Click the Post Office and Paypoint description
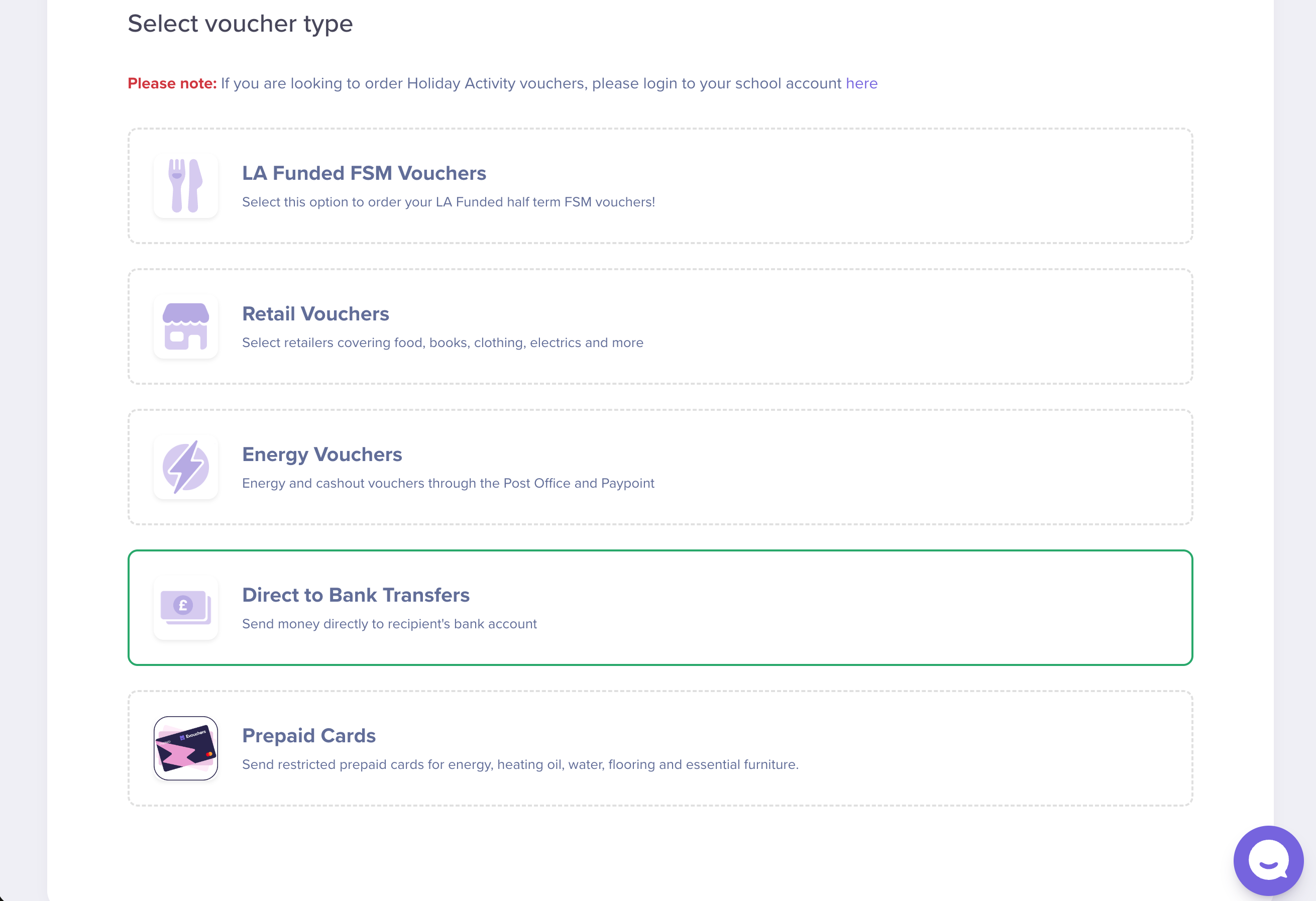 click(448, 483)
